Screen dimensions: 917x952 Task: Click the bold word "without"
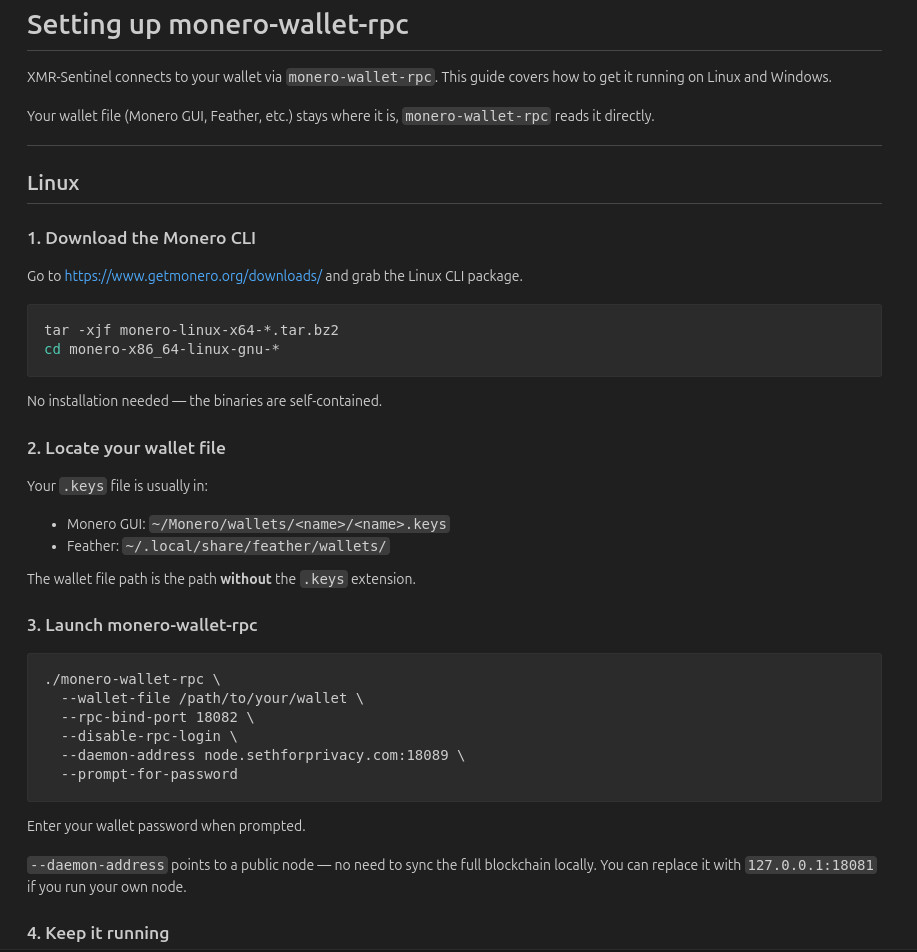(245, 579)
